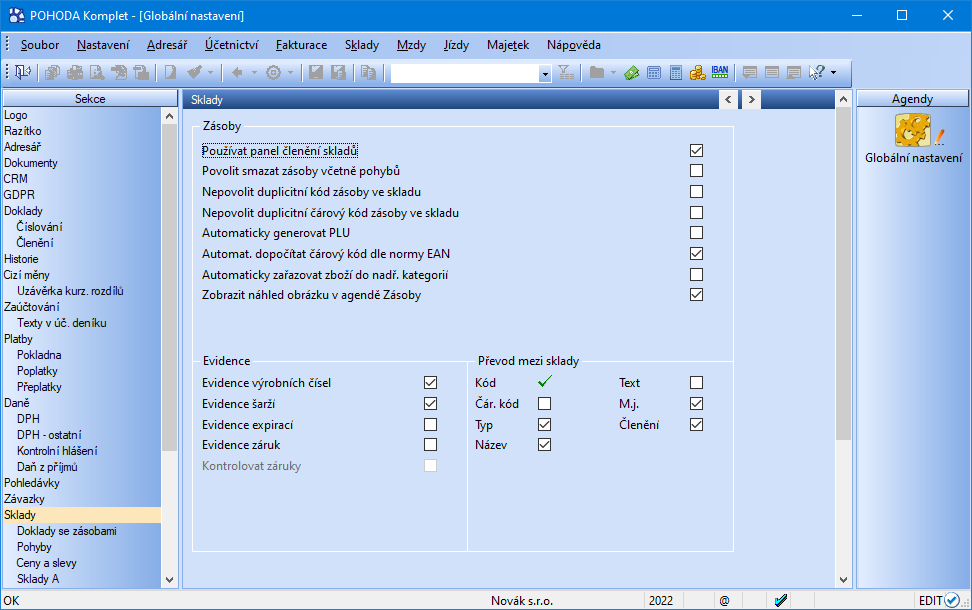The width and height of the screenshot is (972, 610).
Task: Click the greyed paste documents toolbar icon
Action: pyautogui.click(x=368, y=73)
